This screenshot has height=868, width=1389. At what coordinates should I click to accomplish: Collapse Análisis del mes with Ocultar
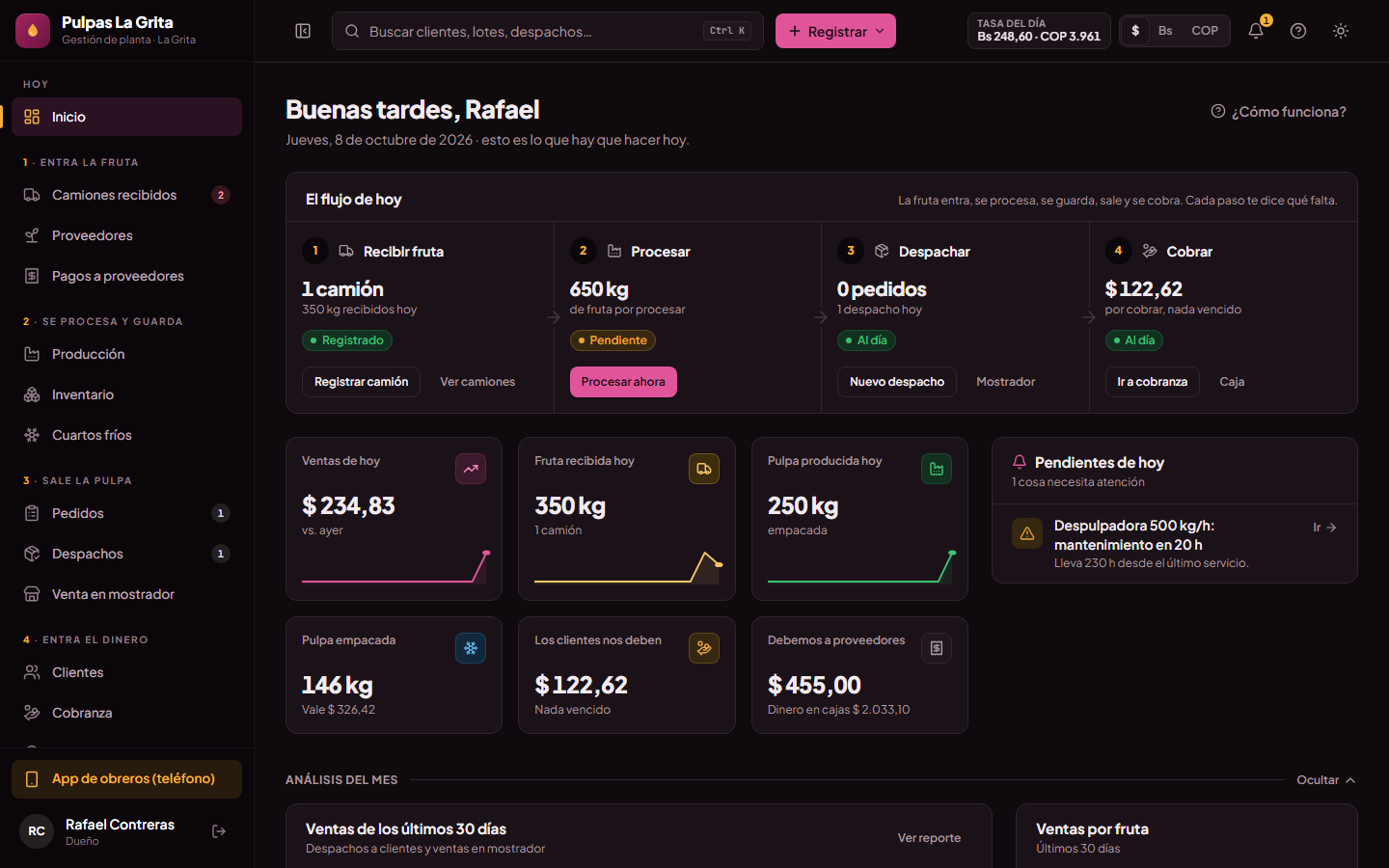click(1326, 780)
